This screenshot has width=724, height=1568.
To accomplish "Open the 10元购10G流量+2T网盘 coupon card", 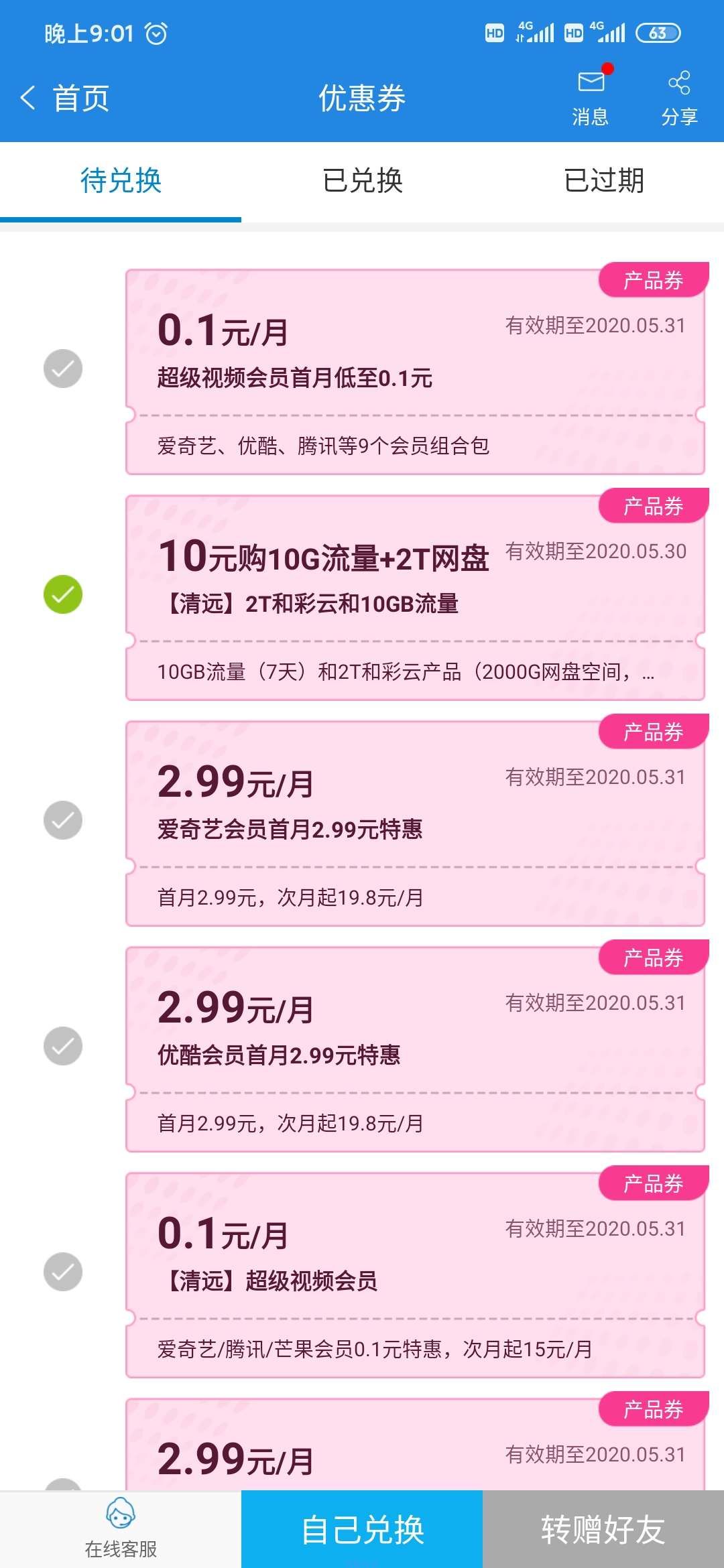I will (416, 598).
